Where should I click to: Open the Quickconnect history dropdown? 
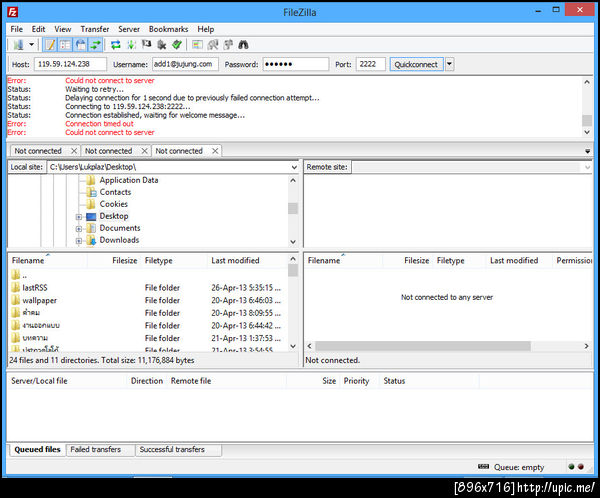pos(450,64)
